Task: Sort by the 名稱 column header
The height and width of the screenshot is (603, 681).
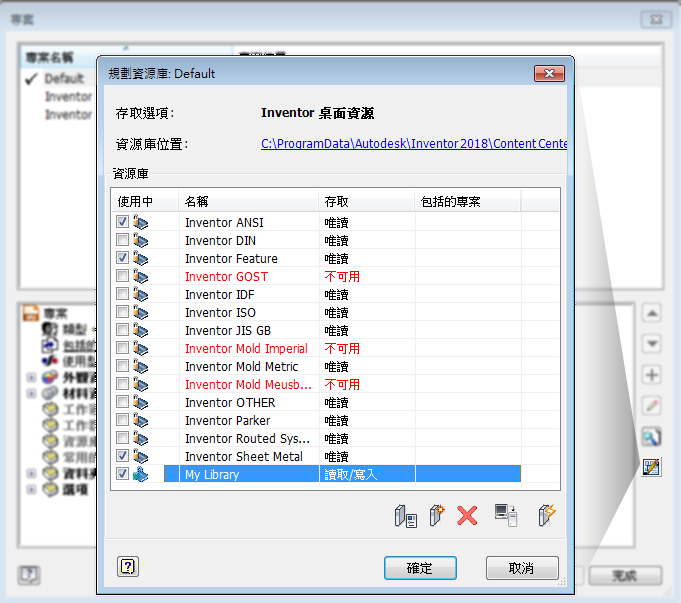Action: tap(248, 202)
